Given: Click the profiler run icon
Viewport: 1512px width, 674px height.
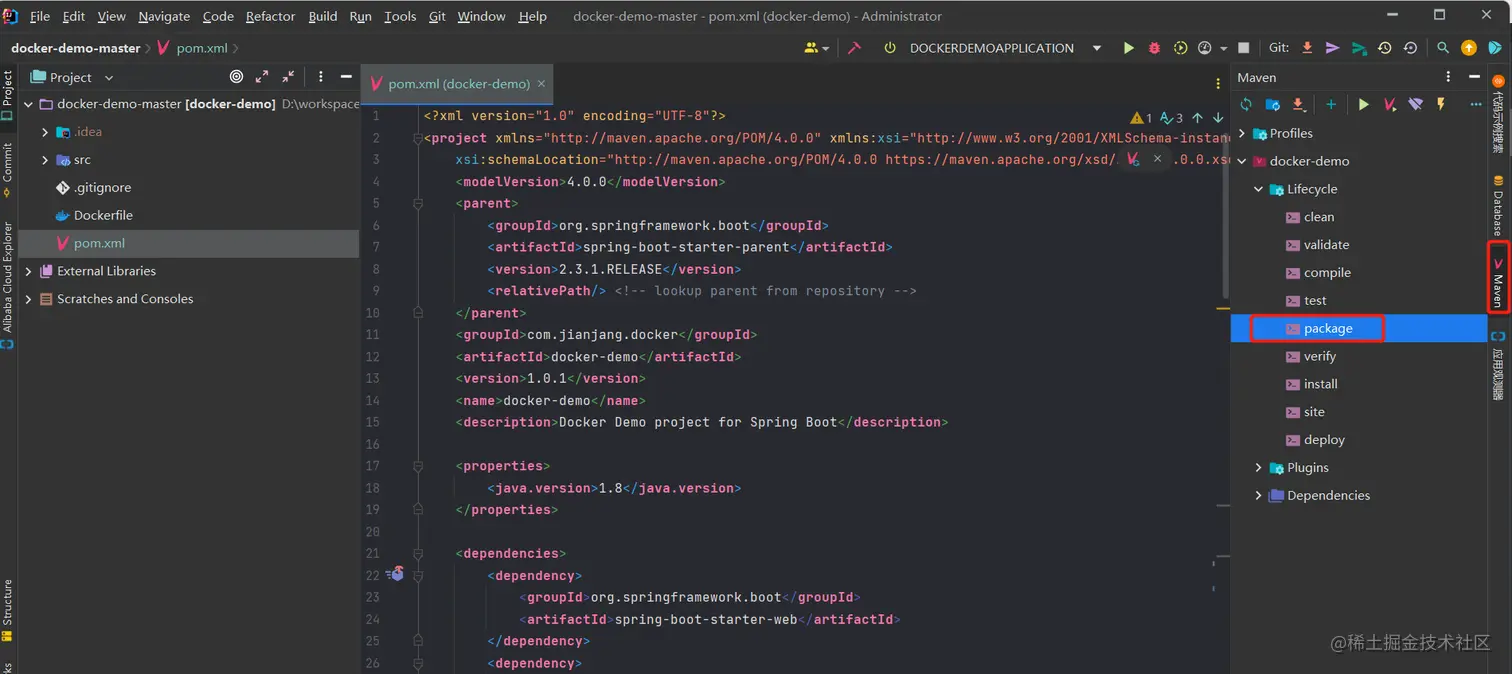Looking at the screenshot, I should [x=1205, y=48].
